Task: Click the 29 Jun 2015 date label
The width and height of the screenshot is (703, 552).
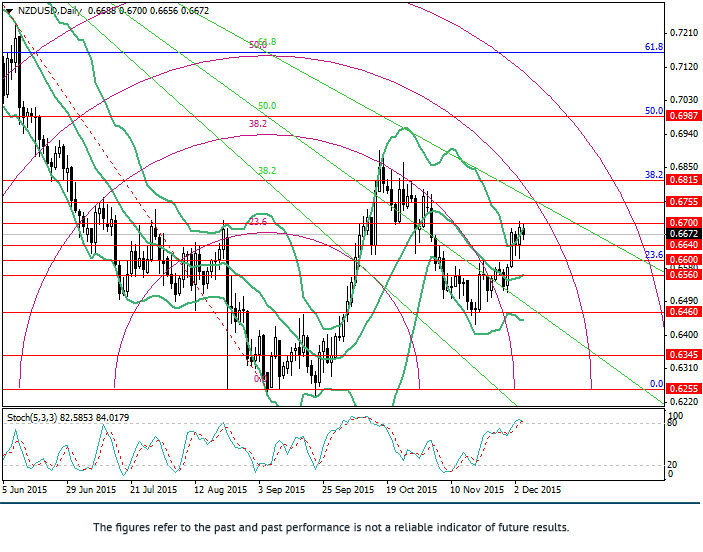Action: 91,490
